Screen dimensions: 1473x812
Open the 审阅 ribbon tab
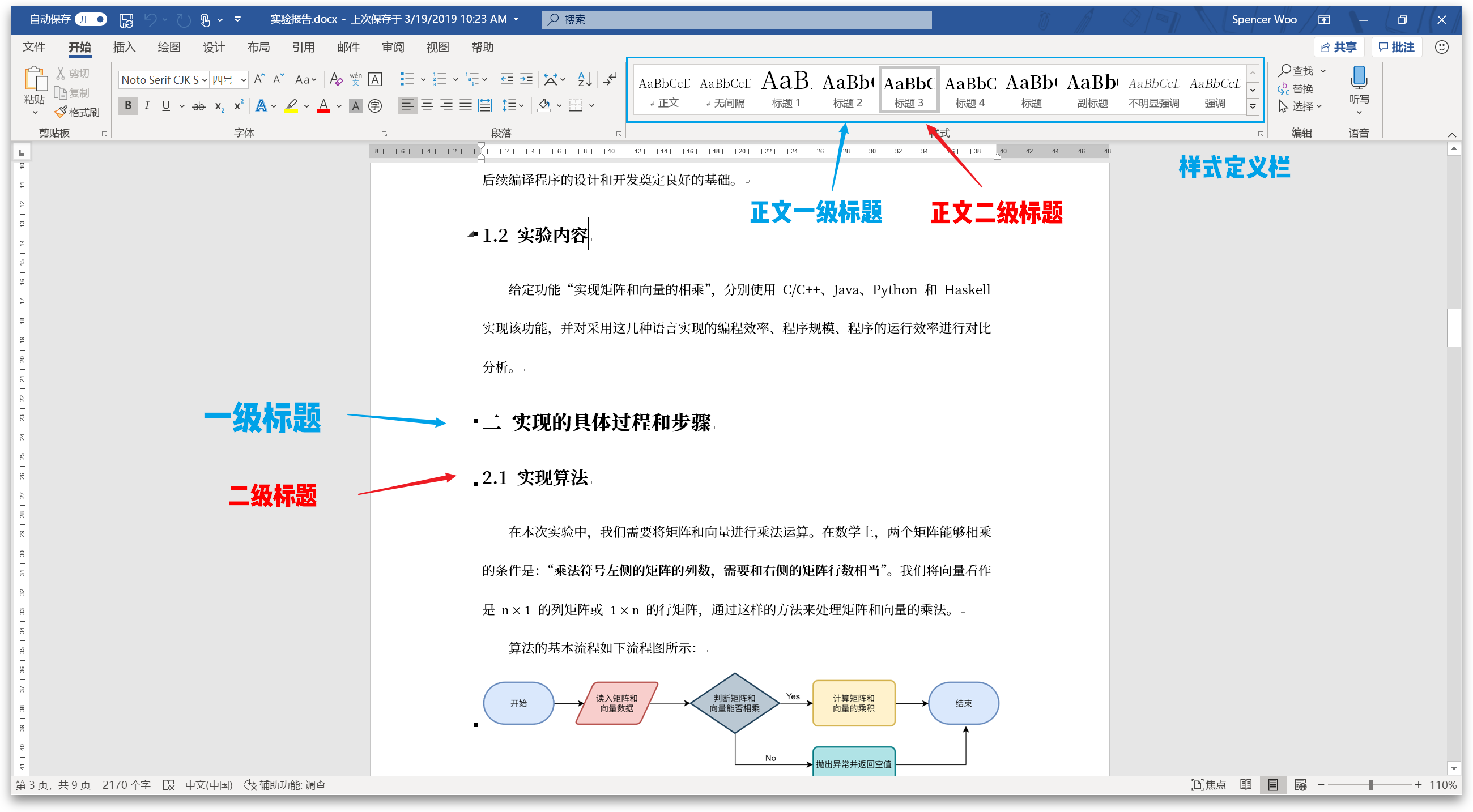coord(393,48)
